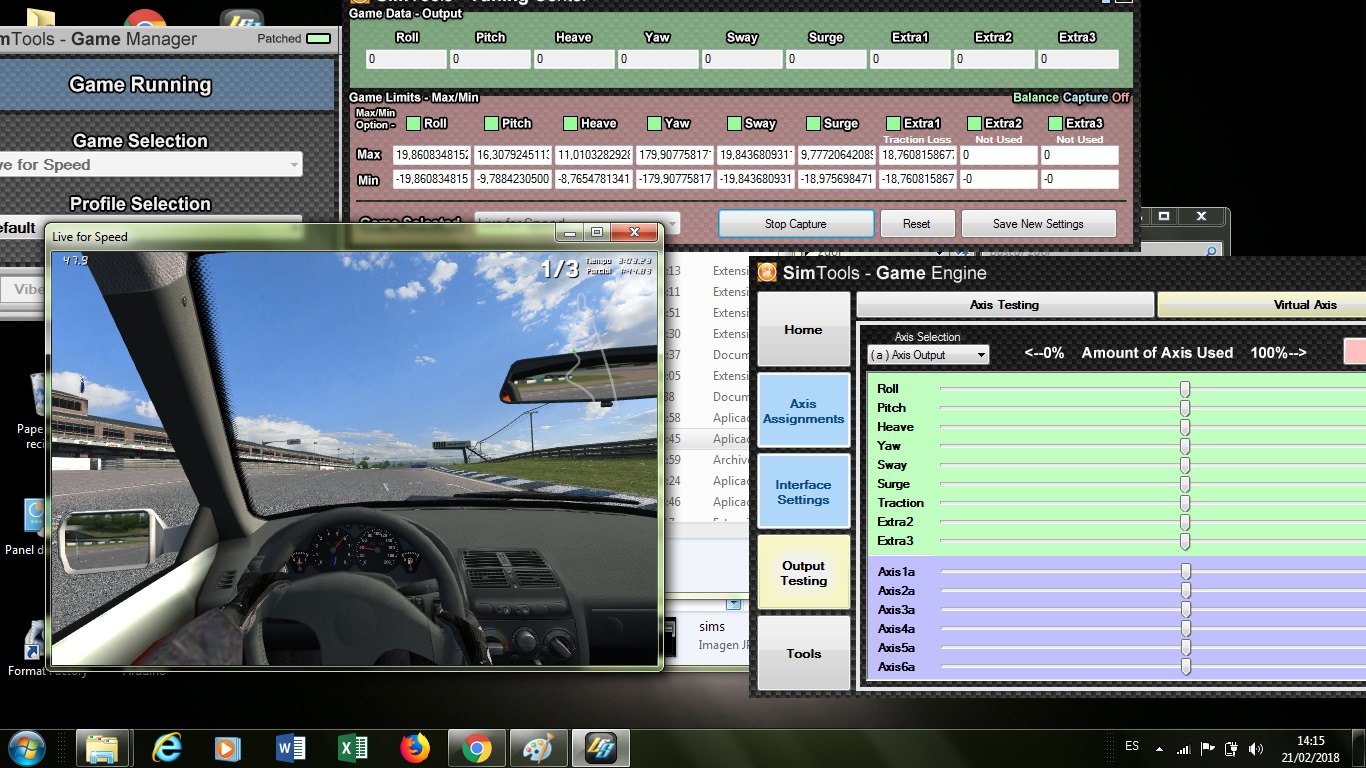Switch to Live for Speed taskbar icon
Image resolution: width=1366 pixels, height=768 pixels.
tap(600, 748)
